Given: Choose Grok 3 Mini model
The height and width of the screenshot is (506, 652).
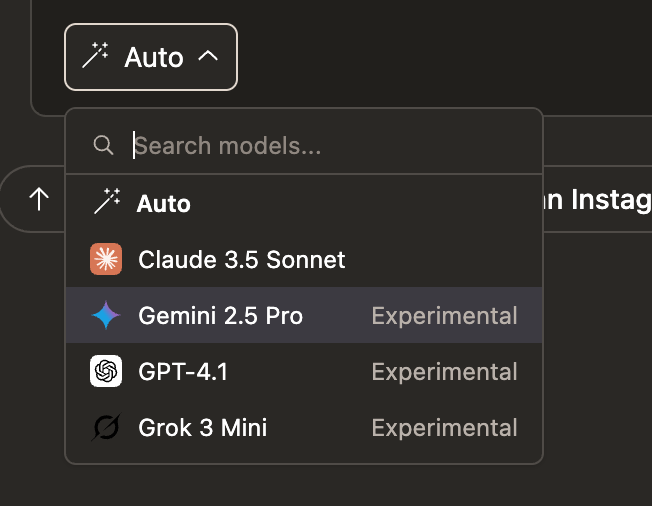Looking at the screenshot, I should coord(202,428).
